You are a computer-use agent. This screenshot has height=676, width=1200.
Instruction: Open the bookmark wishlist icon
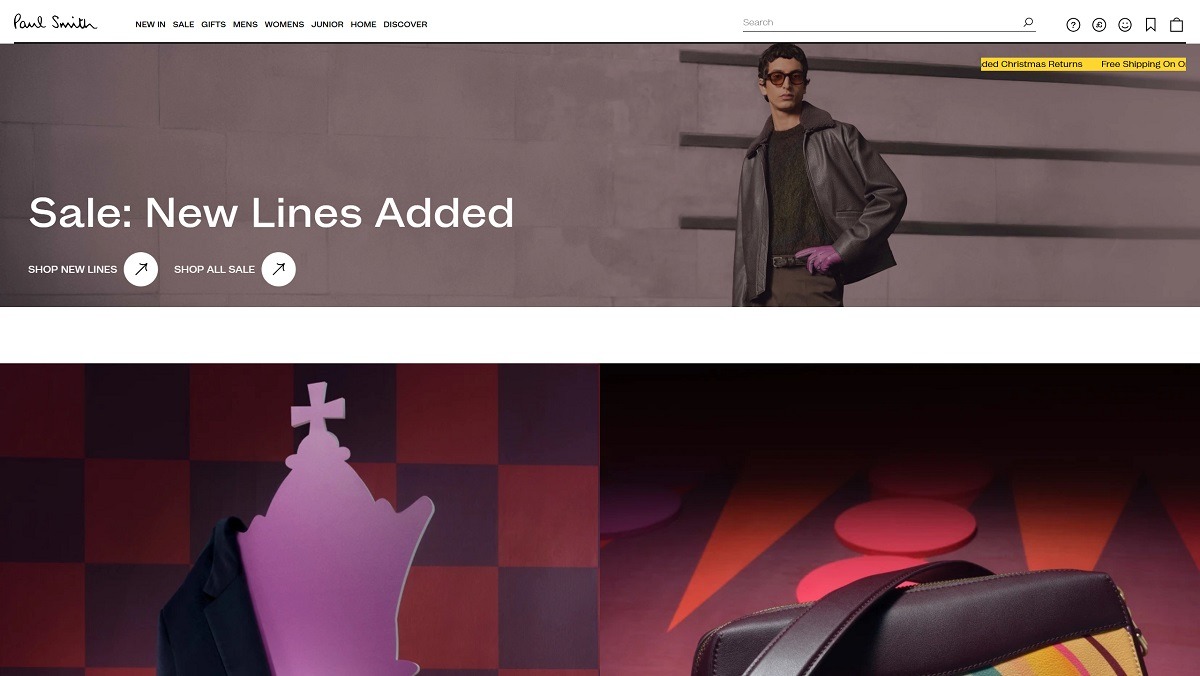[1151, 25]
